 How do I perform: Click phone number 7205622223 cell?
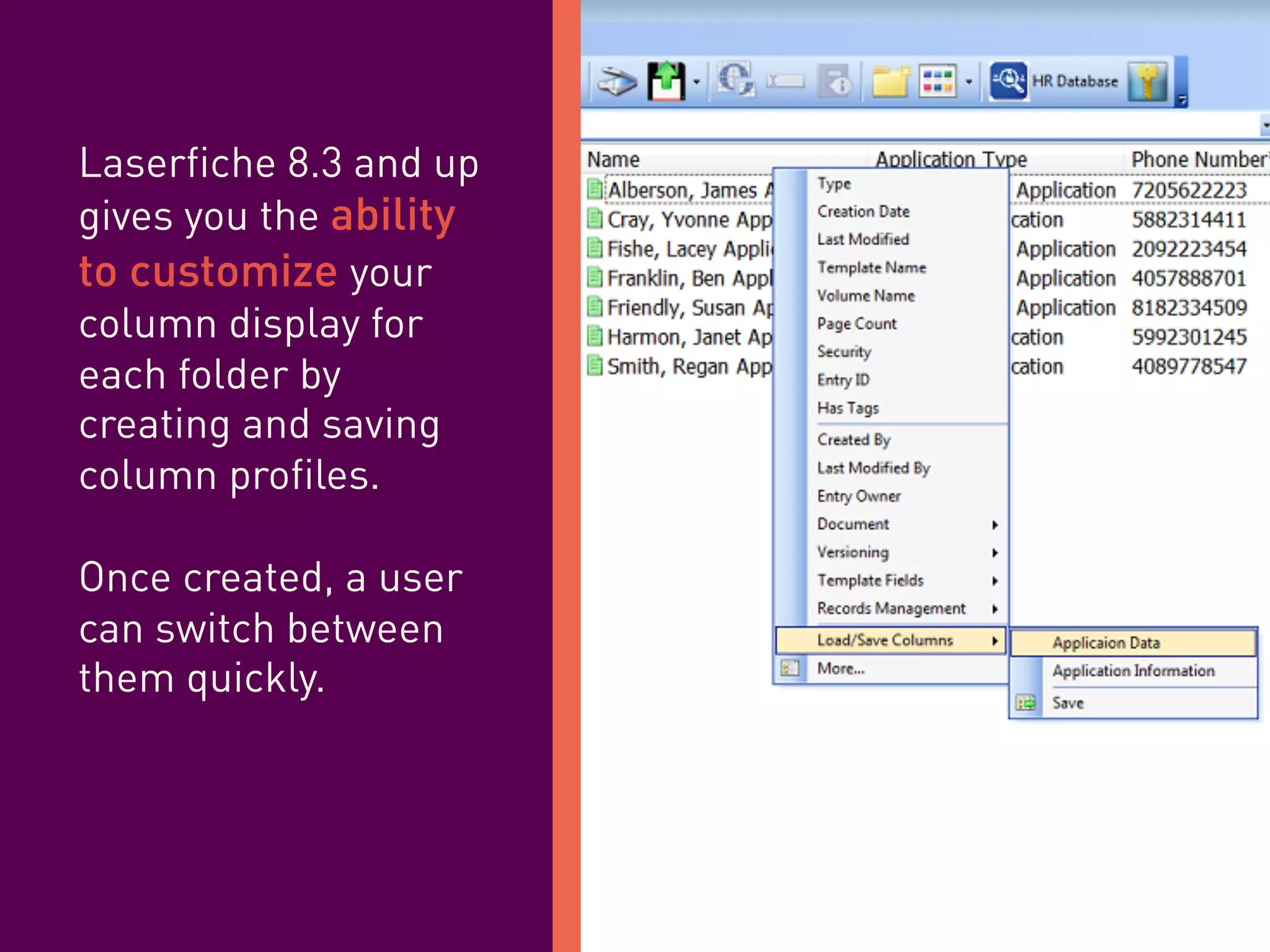tap(1189, 190)
